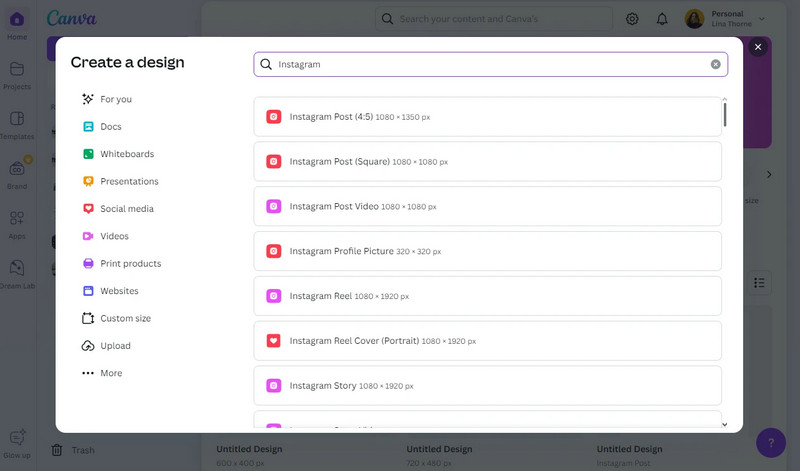Open the Custom size option

[x=125, y=318]
